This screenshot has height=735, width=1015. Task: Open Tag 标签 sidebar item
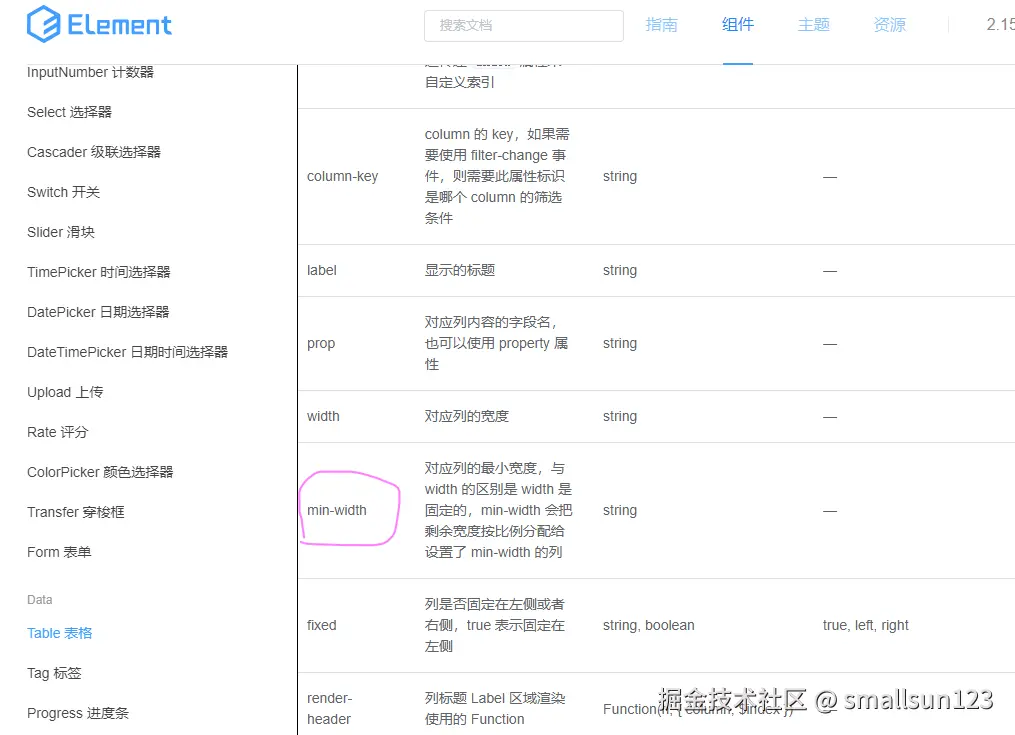(x=54, y=673)
